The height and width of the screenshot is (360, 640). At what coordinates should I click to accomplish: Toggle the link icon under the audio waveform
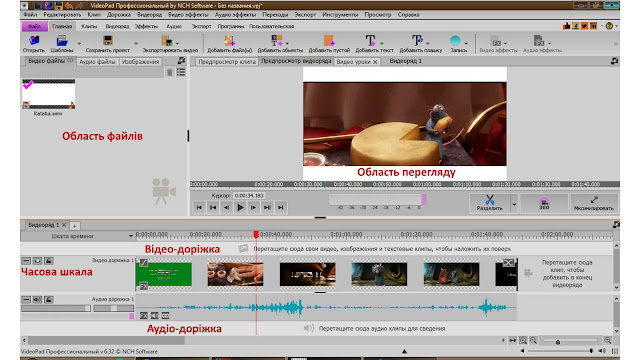point(165,316)
